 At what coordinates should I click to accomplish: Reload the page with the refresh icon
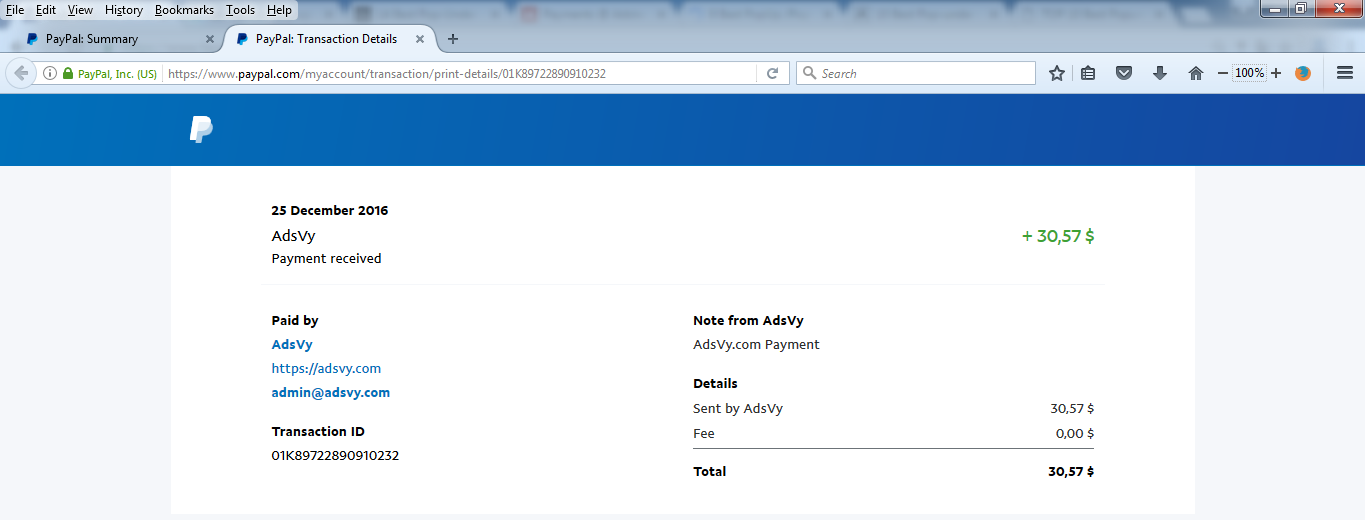click(772, 73)
